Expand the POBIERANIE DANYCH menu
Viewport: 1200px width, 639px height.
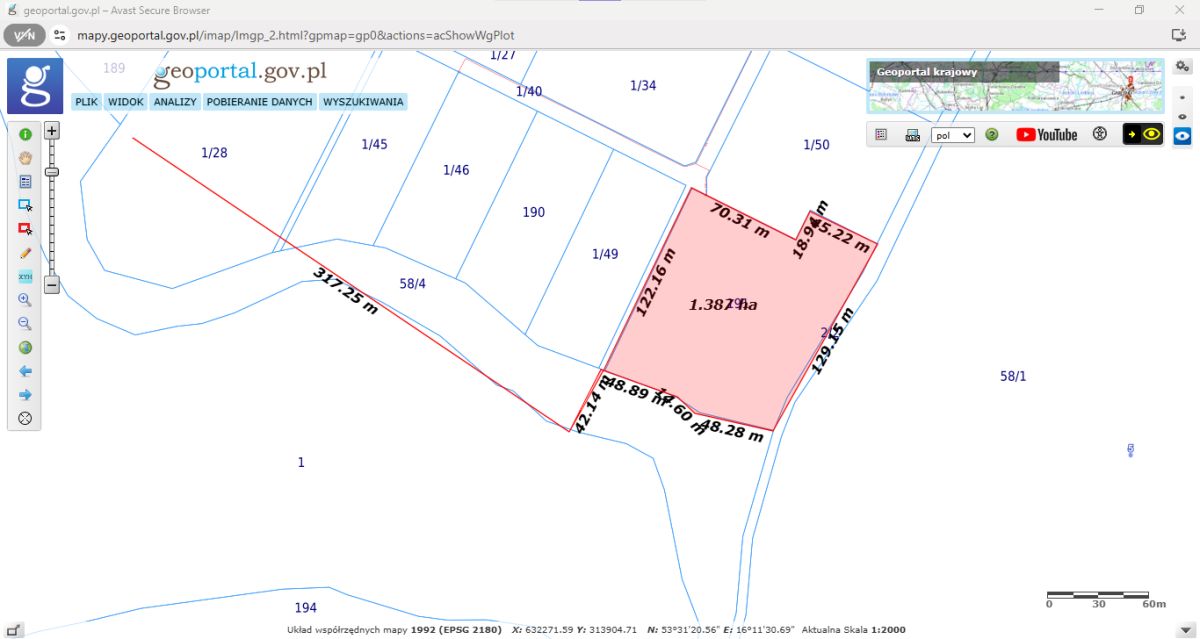click(x=260, y=102)
